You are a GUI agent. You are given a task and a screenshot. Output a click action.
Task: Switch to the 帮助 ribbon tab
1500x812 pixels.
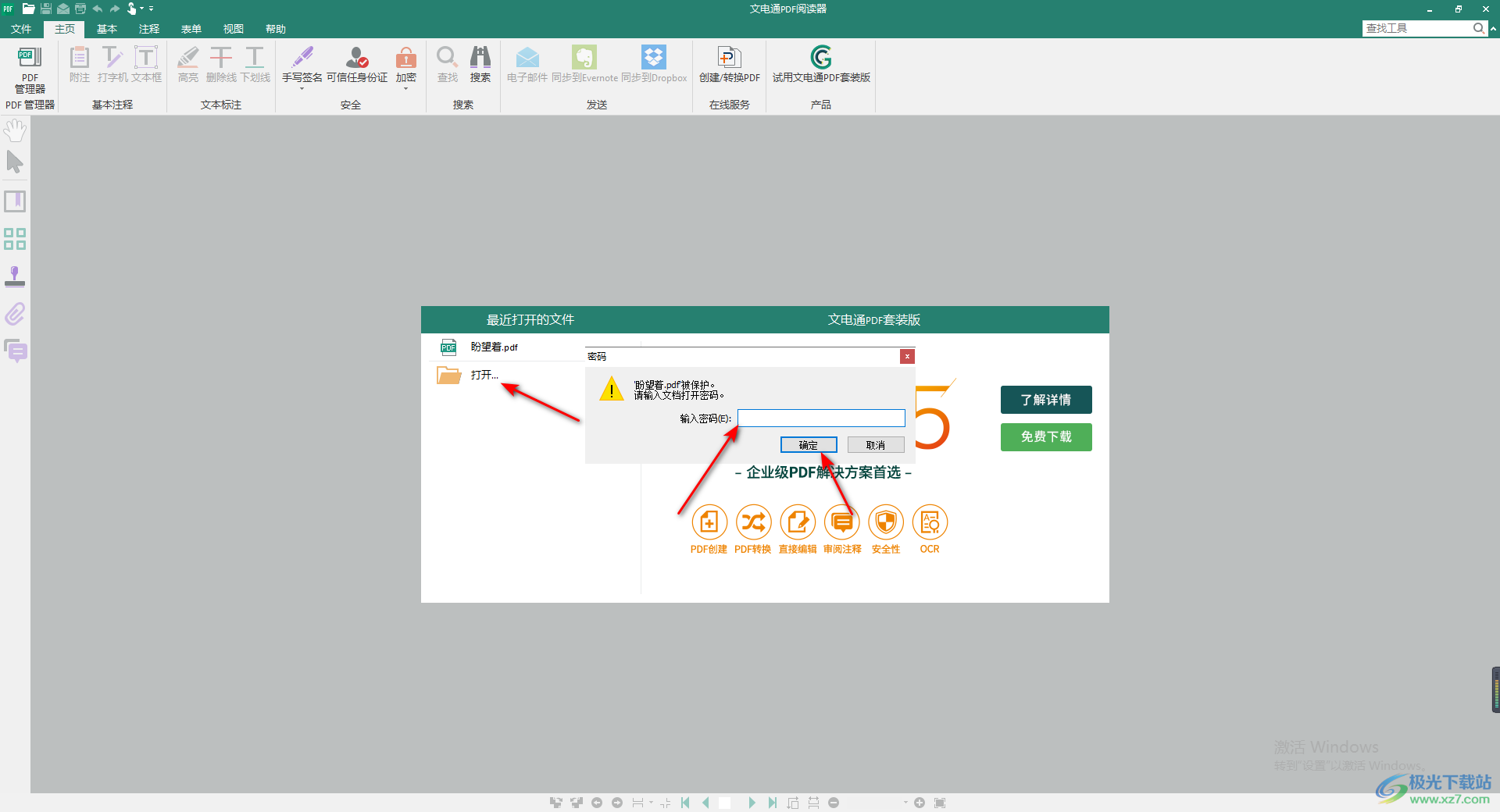coord(276,29)
